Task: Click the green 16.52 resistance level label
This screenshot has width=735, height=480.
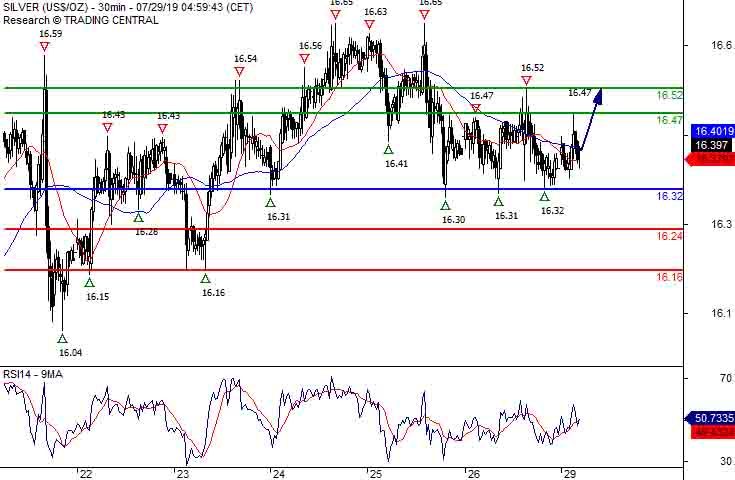Action: 669,96
